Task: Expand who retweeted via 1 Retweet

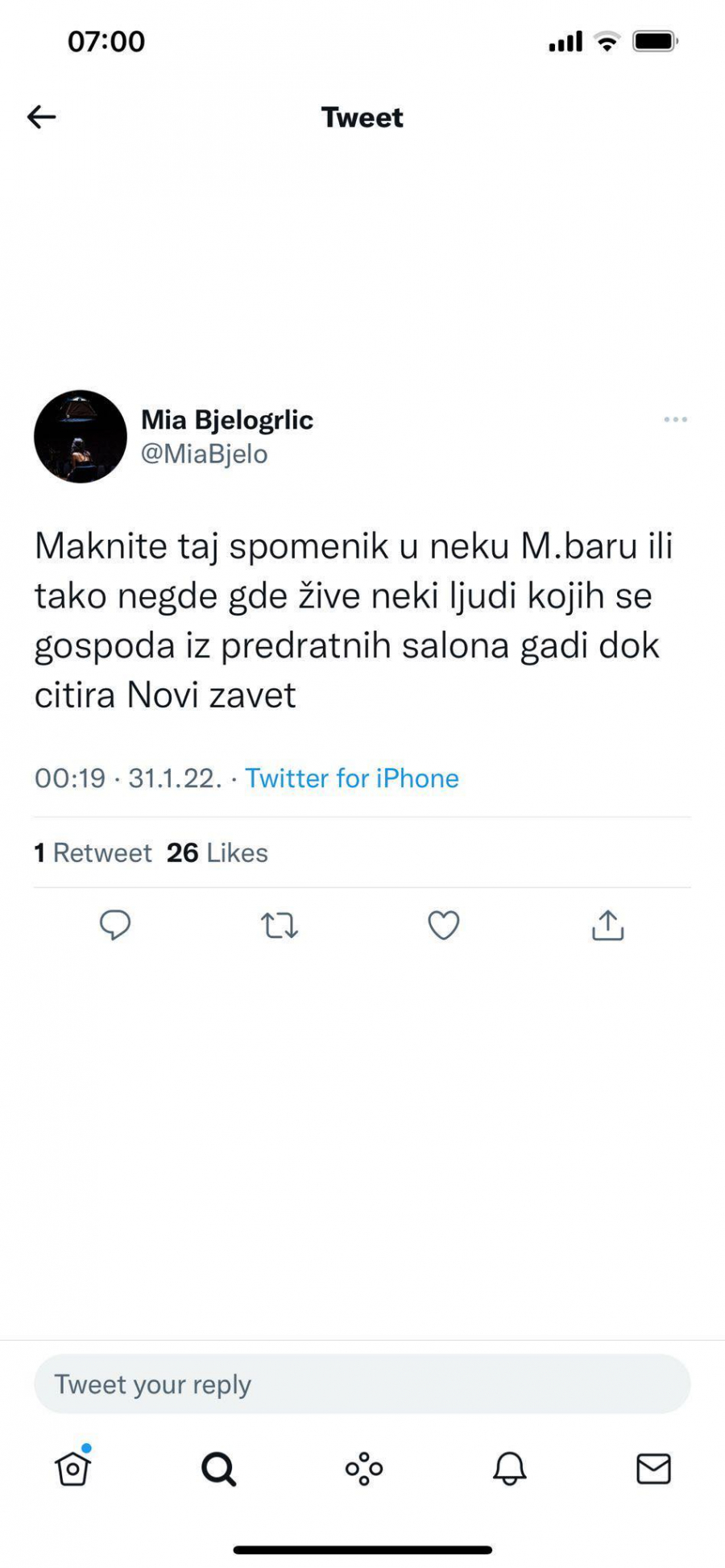Action: tap(93, 852)
